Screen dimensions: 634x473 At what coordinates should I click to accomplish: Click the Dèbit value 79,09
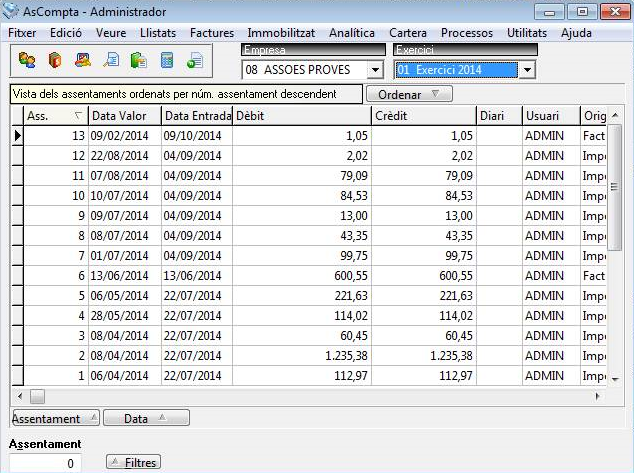(x=354, y=175)
